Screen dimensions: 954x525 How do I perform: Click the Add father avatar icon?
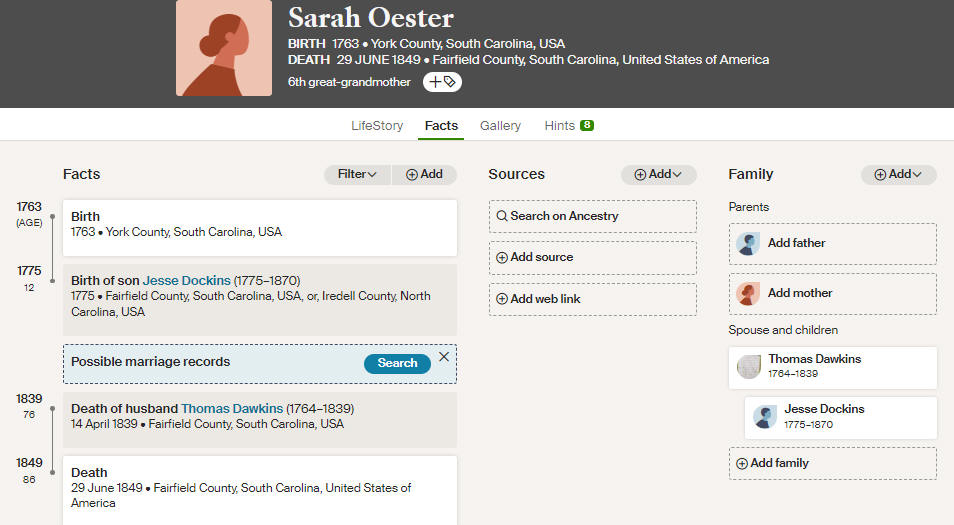coord(748,243)
